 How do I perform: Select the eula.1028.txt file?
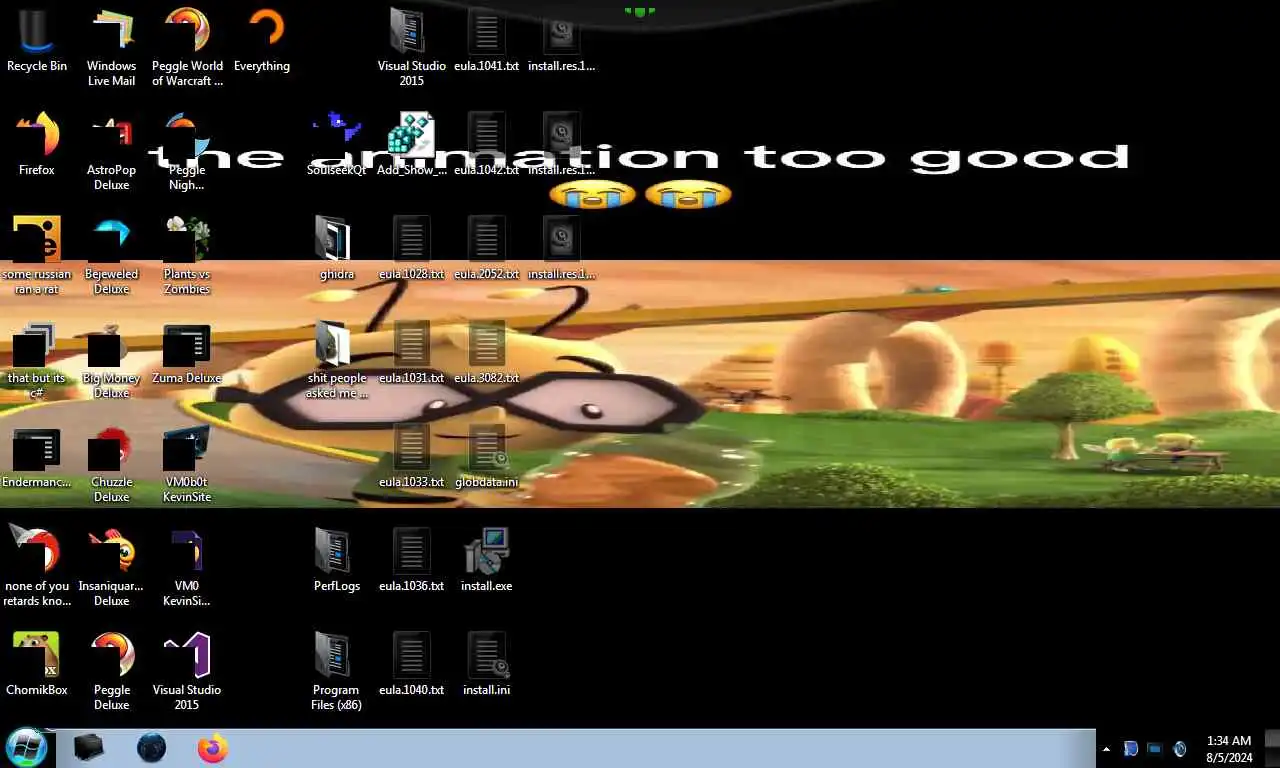(412, 250)
